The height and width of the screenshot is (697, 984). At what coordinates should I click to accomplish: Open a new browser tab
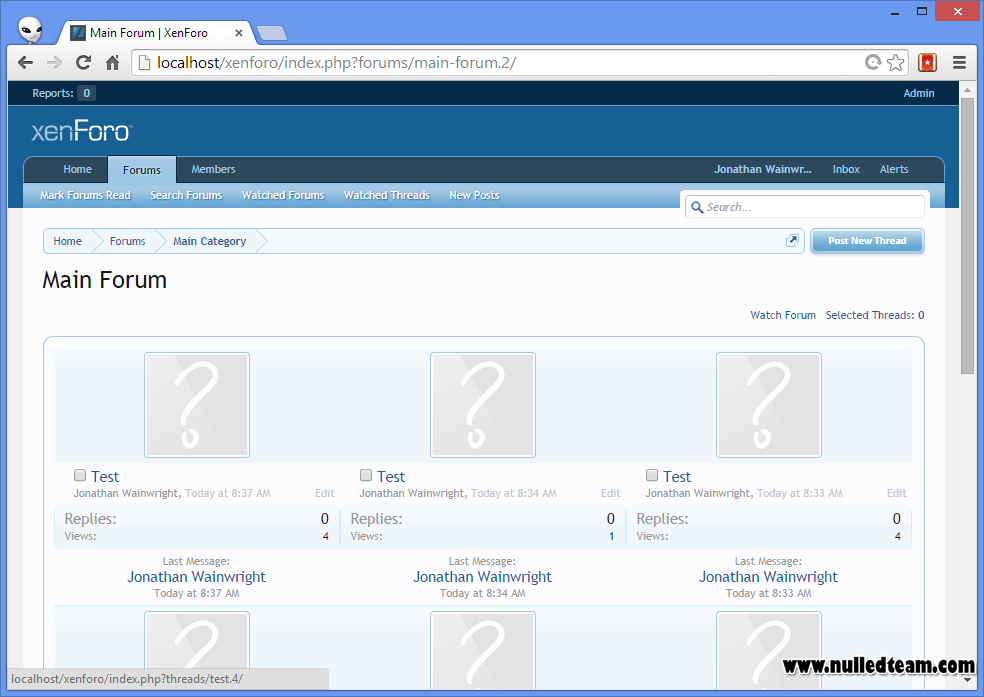coord(272,33)
